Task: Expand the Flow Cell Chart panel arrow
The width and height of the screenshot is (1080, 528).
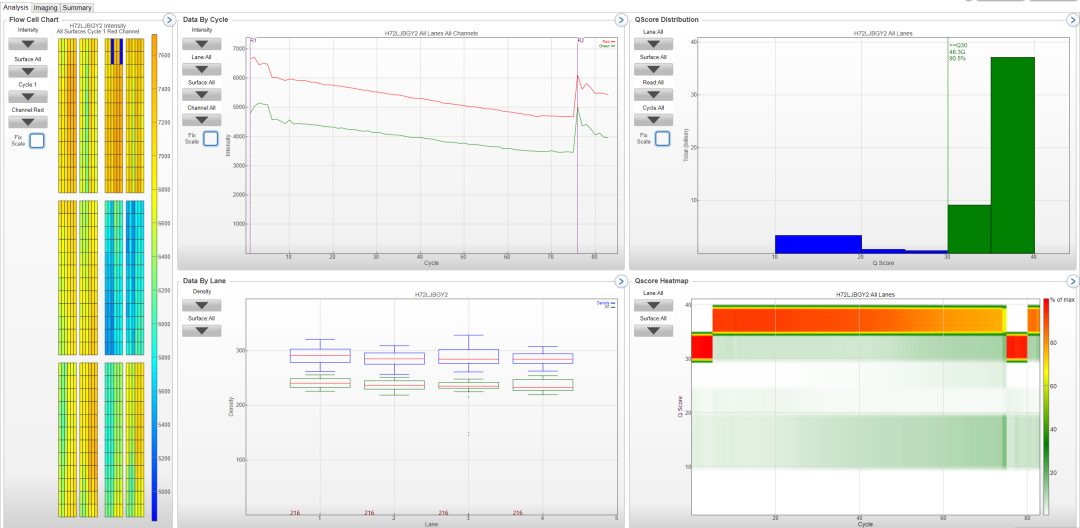Action: (x=168, y=20)
